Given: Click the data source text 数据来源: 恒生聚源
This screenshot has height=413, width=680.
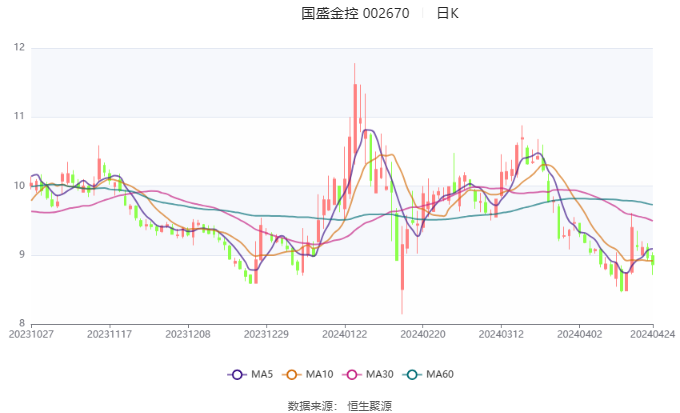Looking at the screenshot, I should [x=340, y=406].
